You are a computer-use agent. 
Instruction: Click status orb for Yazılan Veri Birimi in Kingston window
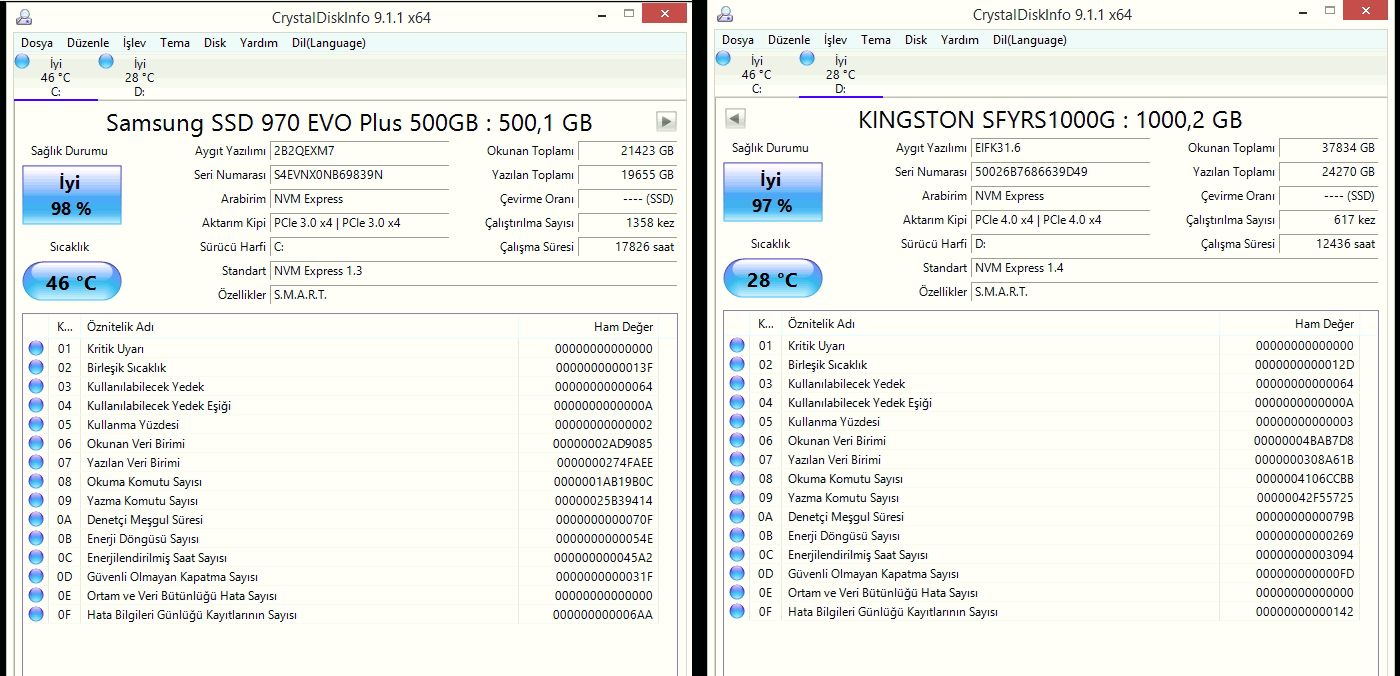click(x=737, y=460)
